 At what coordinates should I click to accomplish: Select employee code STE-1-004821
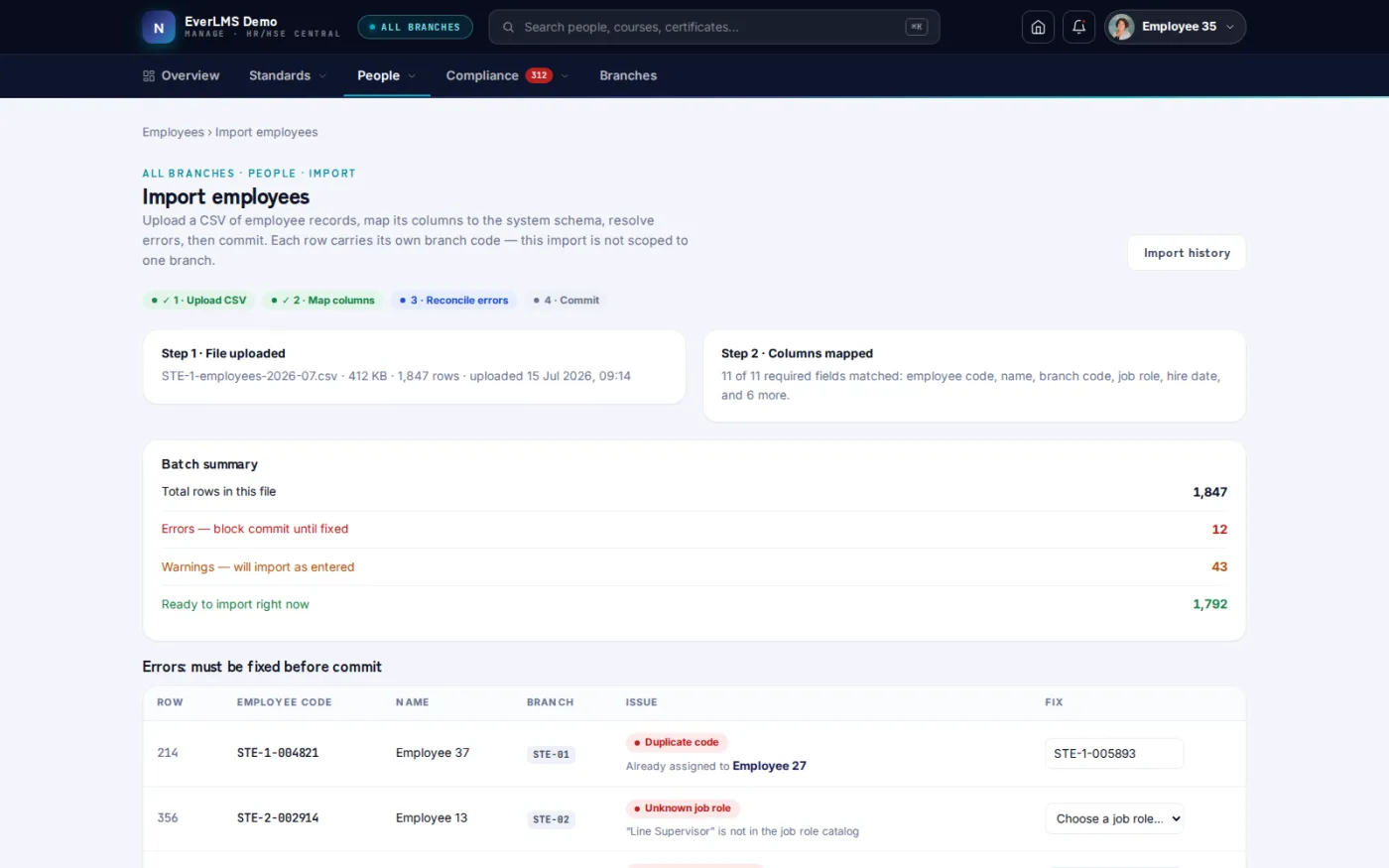coord(278,753)
